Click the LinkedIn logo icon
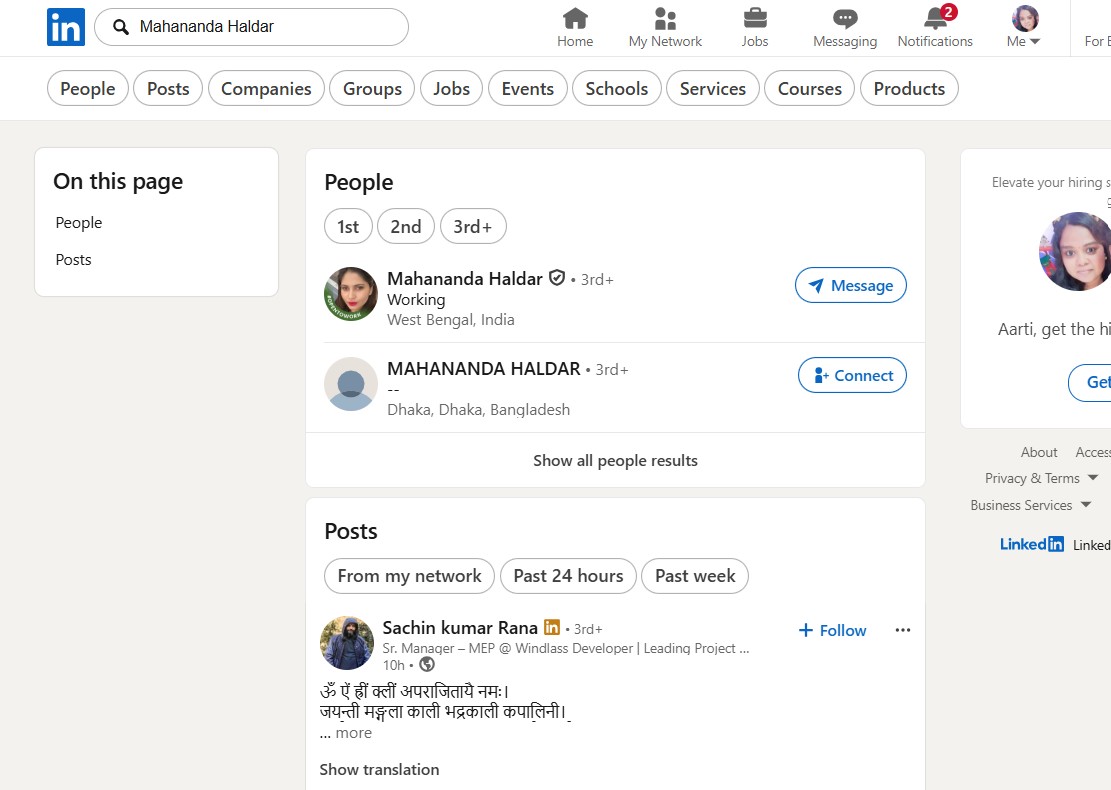Viewport: 1111px width, 790px height. (x=66, y=27)
